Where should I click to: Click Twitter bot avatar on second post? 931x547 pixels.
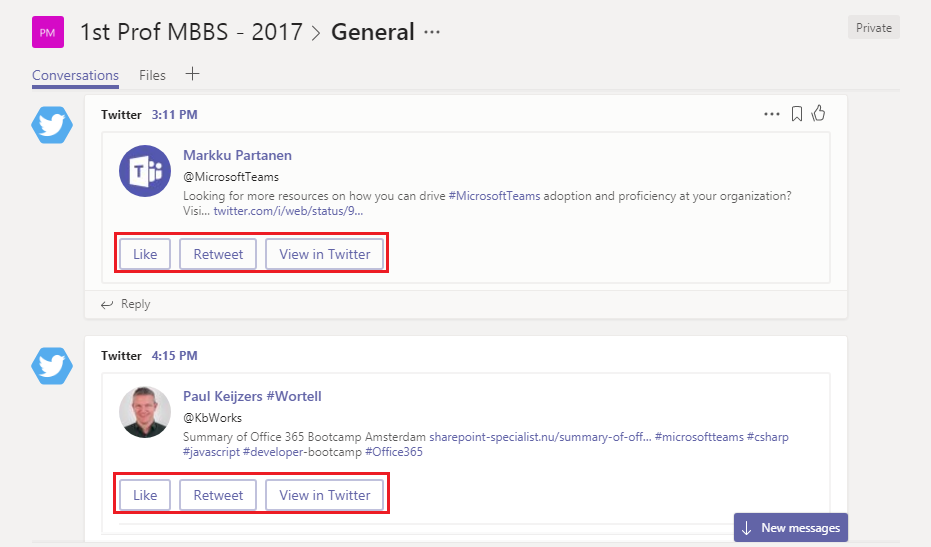(52, 366)
